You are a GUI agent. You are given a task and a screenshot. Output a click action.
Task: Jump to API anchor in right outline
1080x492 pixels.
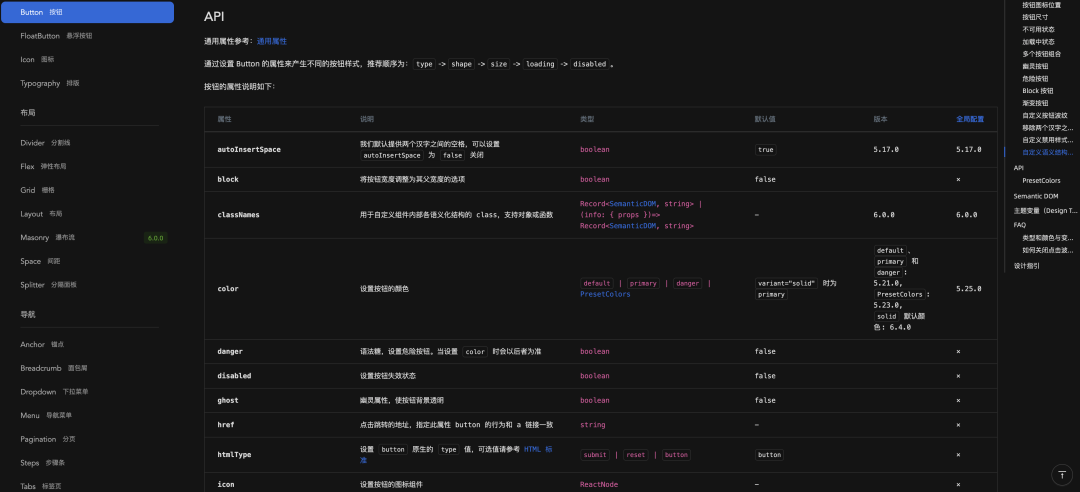1019,167
